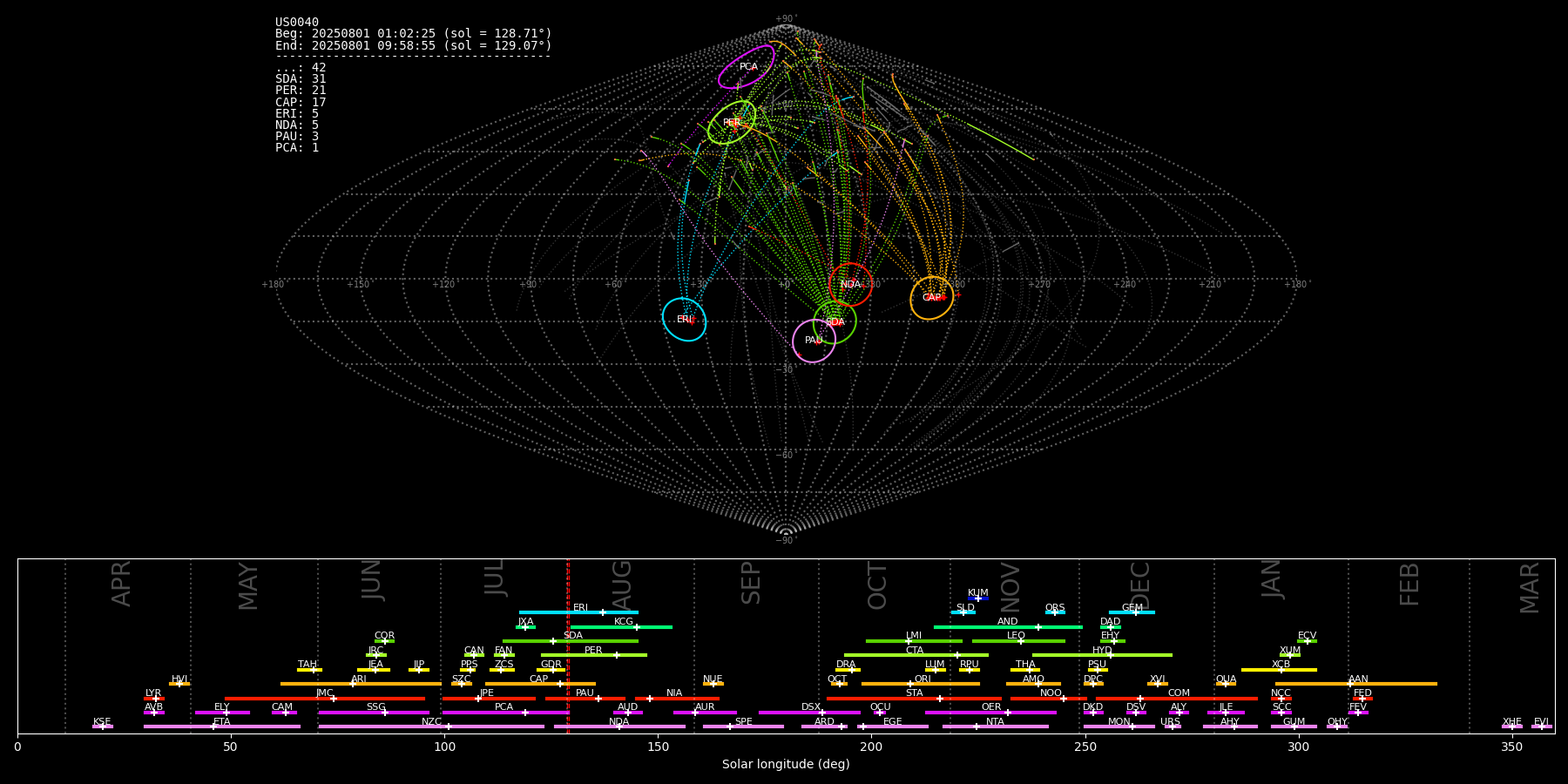
Task: Click the 'Solar longitude (deg)' axis label
Action: pos(786,764)
